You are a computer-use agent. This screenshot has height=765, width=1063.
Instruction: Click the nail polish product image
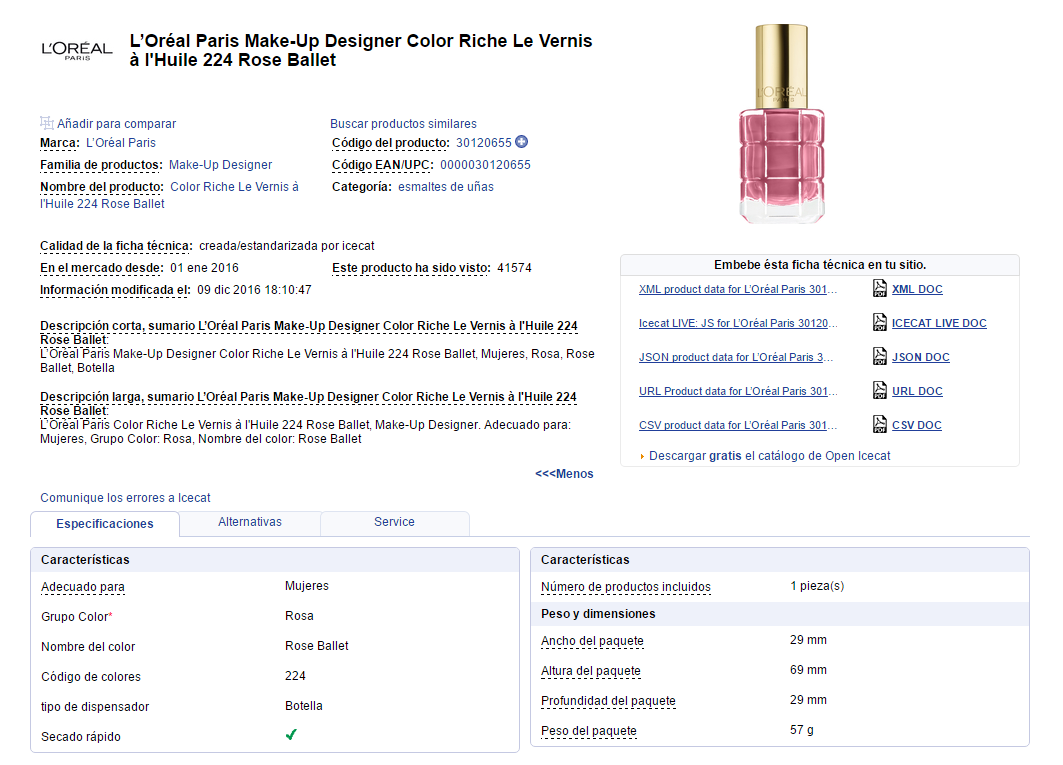tap(781, 125)
